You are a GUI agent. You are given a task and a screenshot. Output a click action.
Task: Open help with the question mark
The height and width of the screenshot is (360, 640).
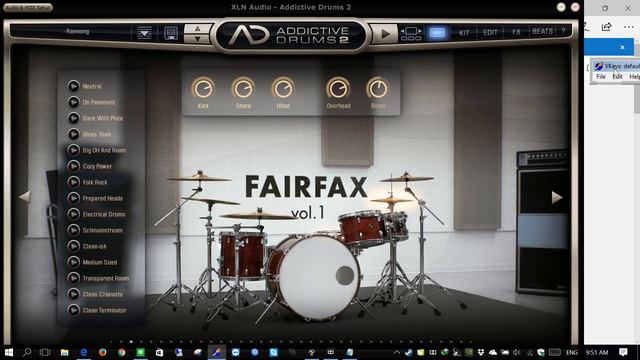click(x=563, y=31)
